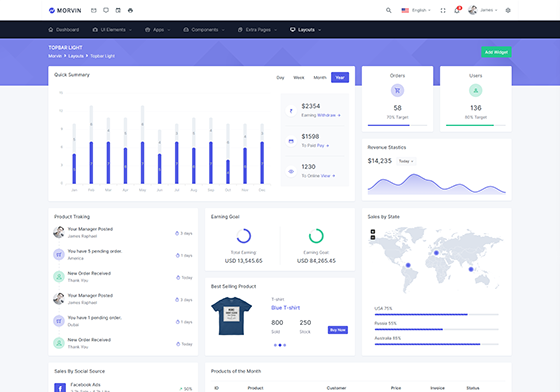Zoom out on the Sales by State map
560x392 pixels.
pos(372,237)
